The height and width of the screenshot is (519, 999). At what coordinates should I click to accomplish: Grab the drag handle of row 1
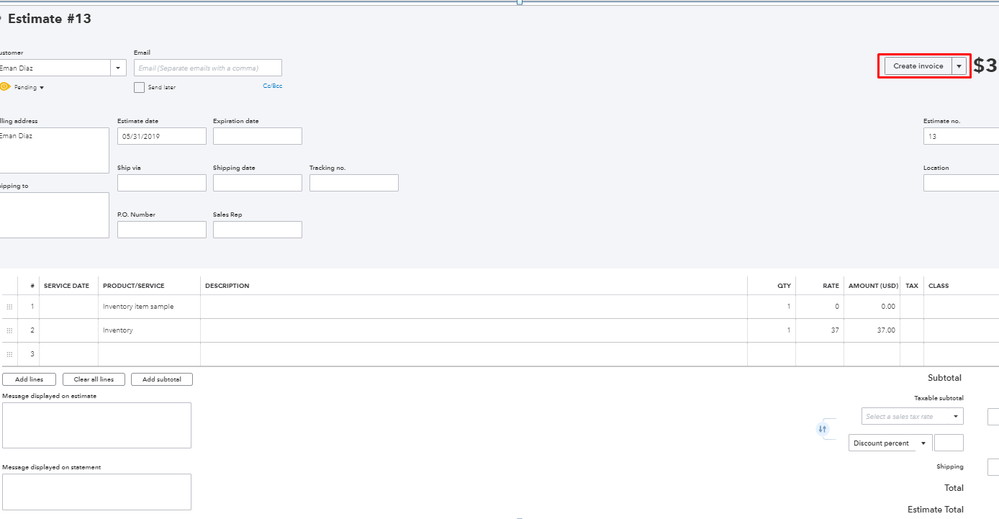[9, 307]
